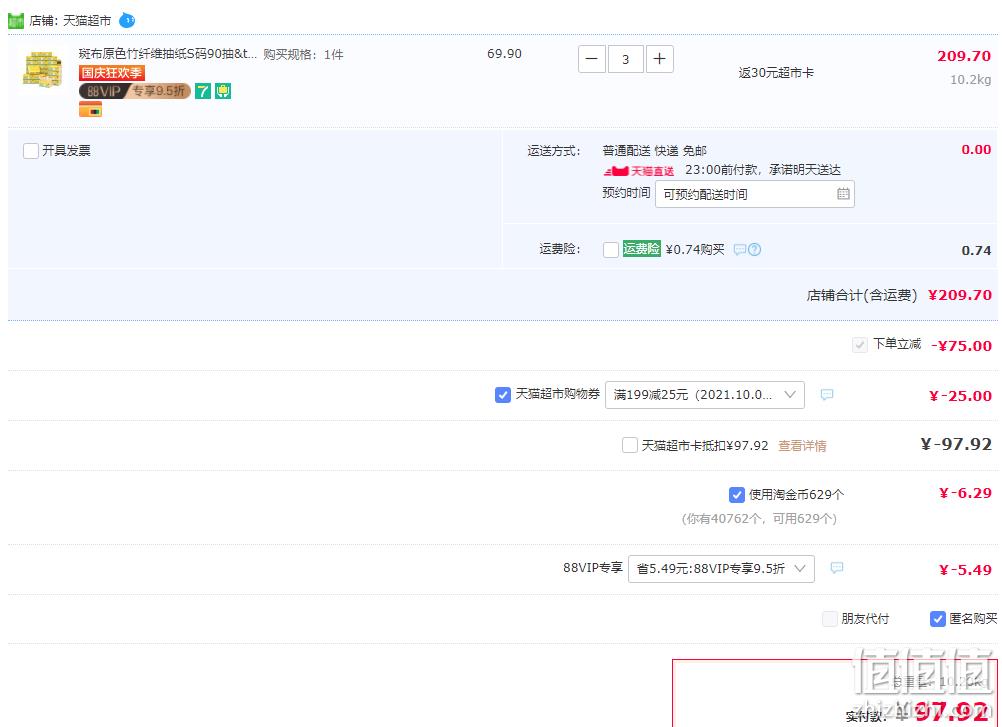Decrease quantity with the minus button
Image resolution: width=1002 pixels, height=727 pixels.
click(592, 59)
